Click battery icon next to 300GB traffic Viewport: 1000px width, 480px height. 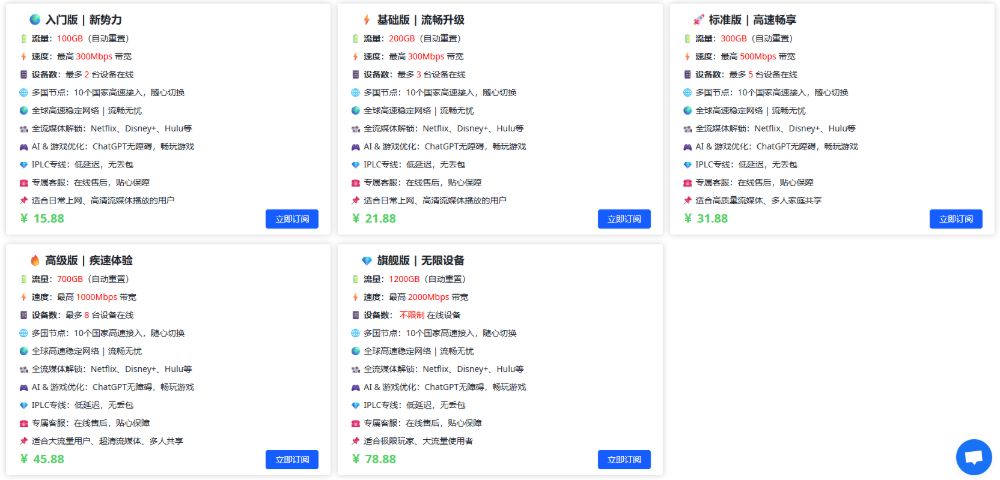coord(688,38)
